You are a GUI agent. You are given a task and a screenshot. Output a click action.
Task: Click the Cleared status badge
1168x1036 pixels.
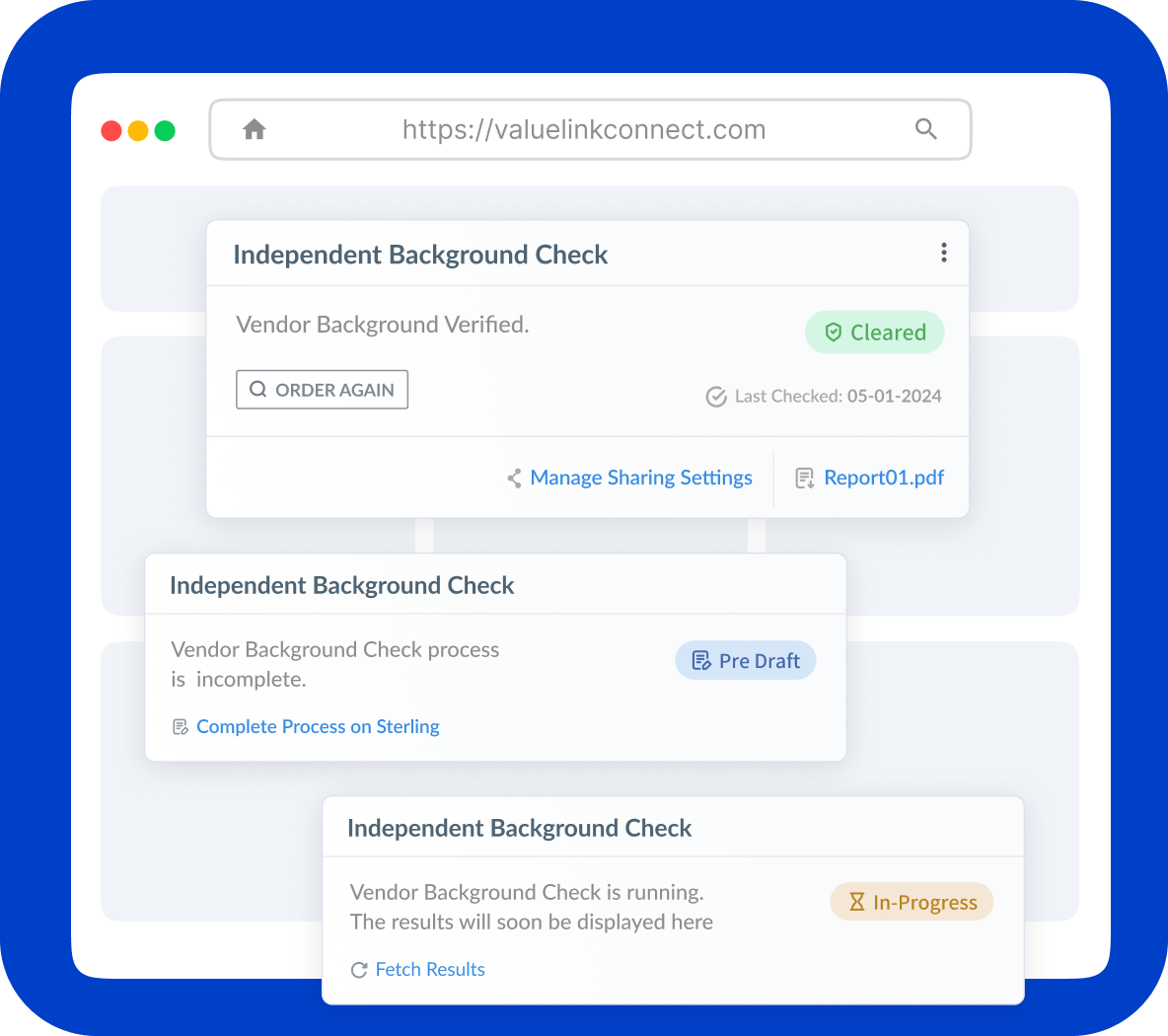(x=875, y=333)
